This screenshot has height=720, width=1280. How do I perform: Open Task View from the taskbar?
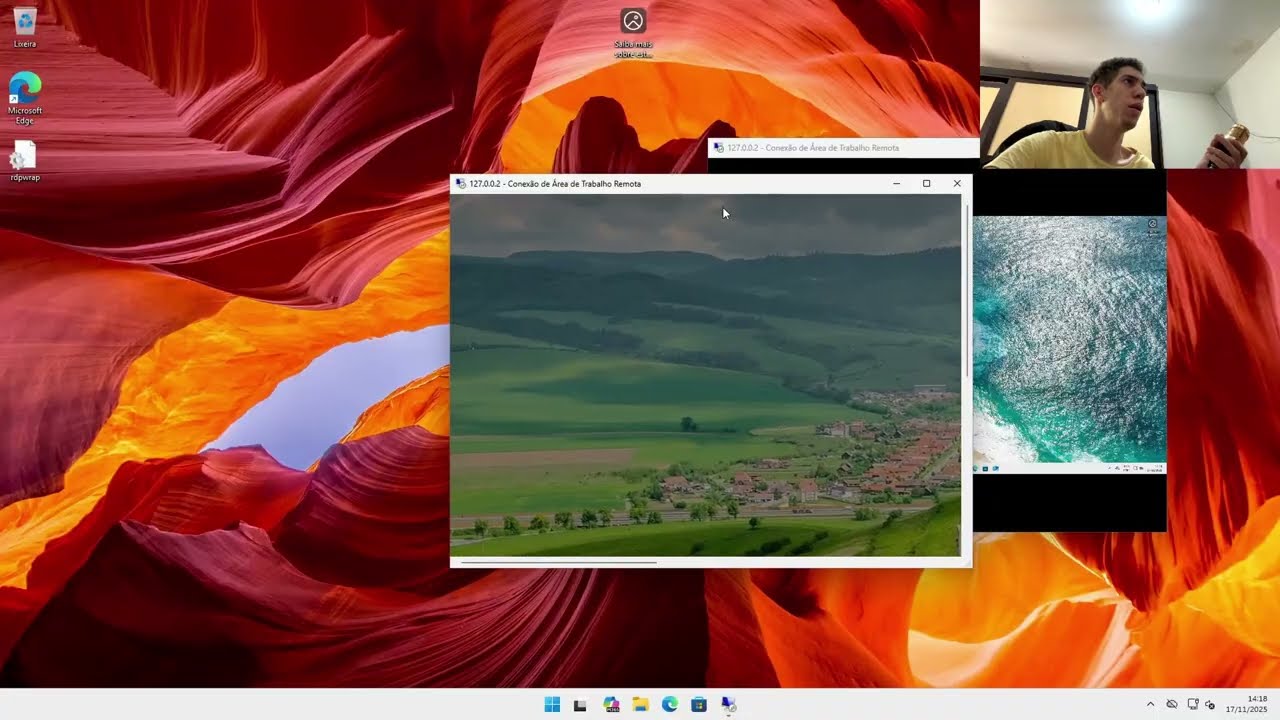[580, 705]
